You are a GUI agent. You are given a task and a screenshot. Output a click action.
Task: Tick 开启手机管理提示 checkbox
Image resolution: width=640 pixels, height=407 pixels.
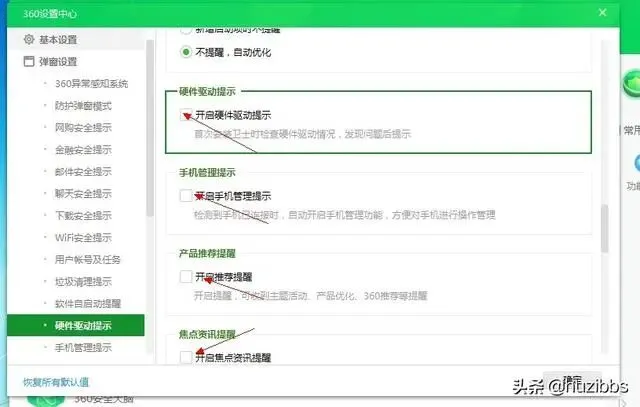[x=186, y=196]
